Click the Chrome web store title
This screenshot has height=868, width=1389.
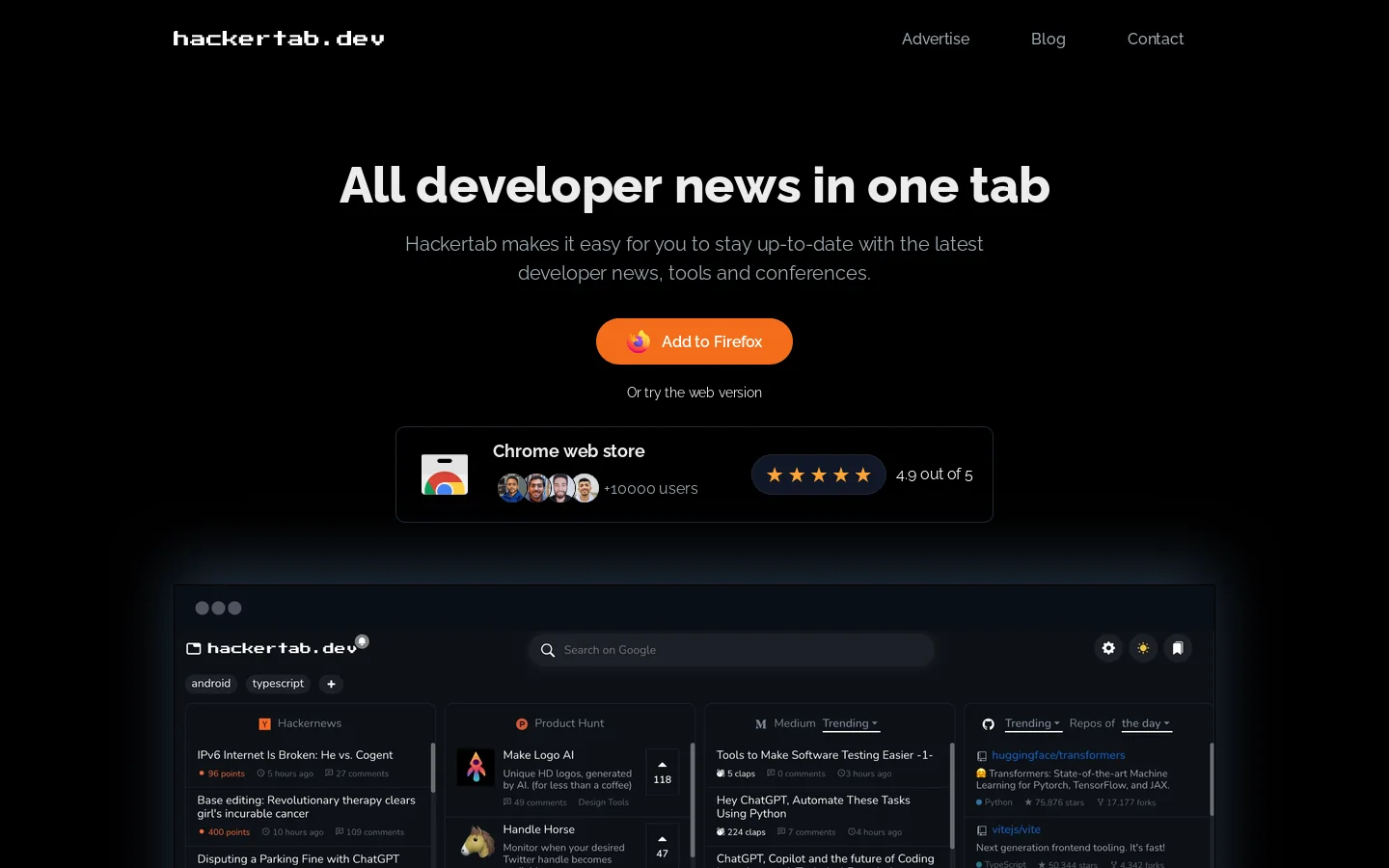coord(569,451)
